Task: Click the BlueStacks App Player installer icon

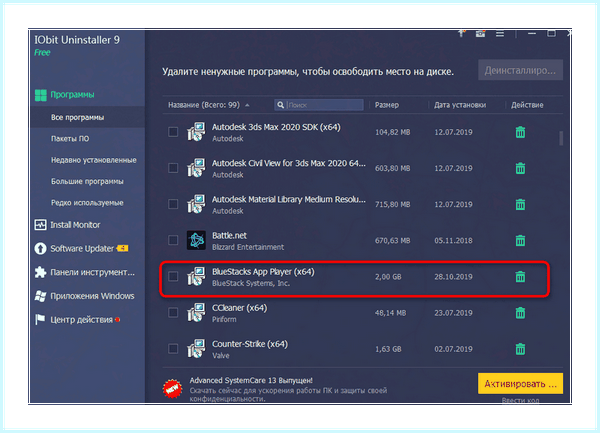Action: 196,277
